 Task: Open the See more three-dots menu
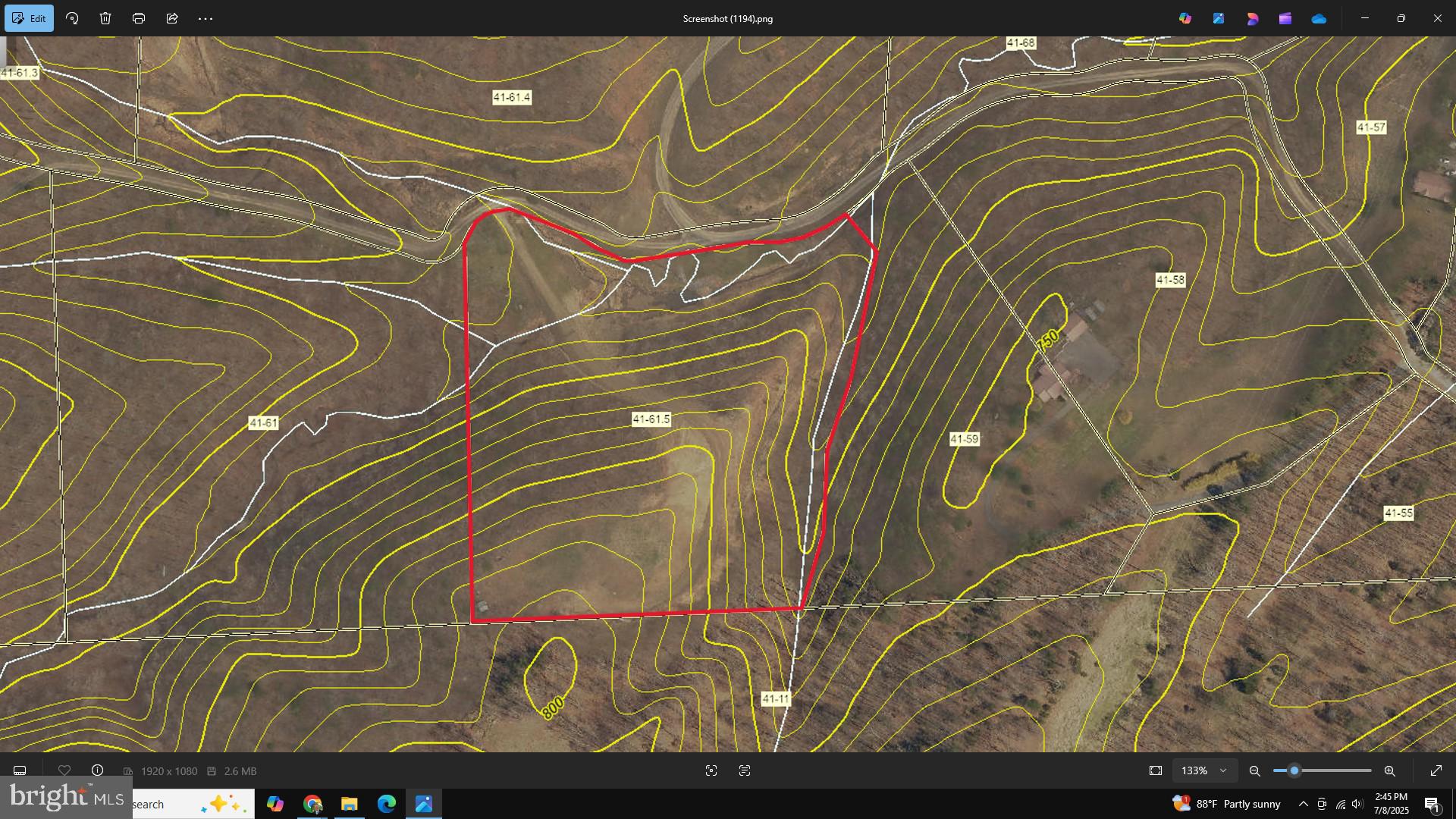pos(206,18)
